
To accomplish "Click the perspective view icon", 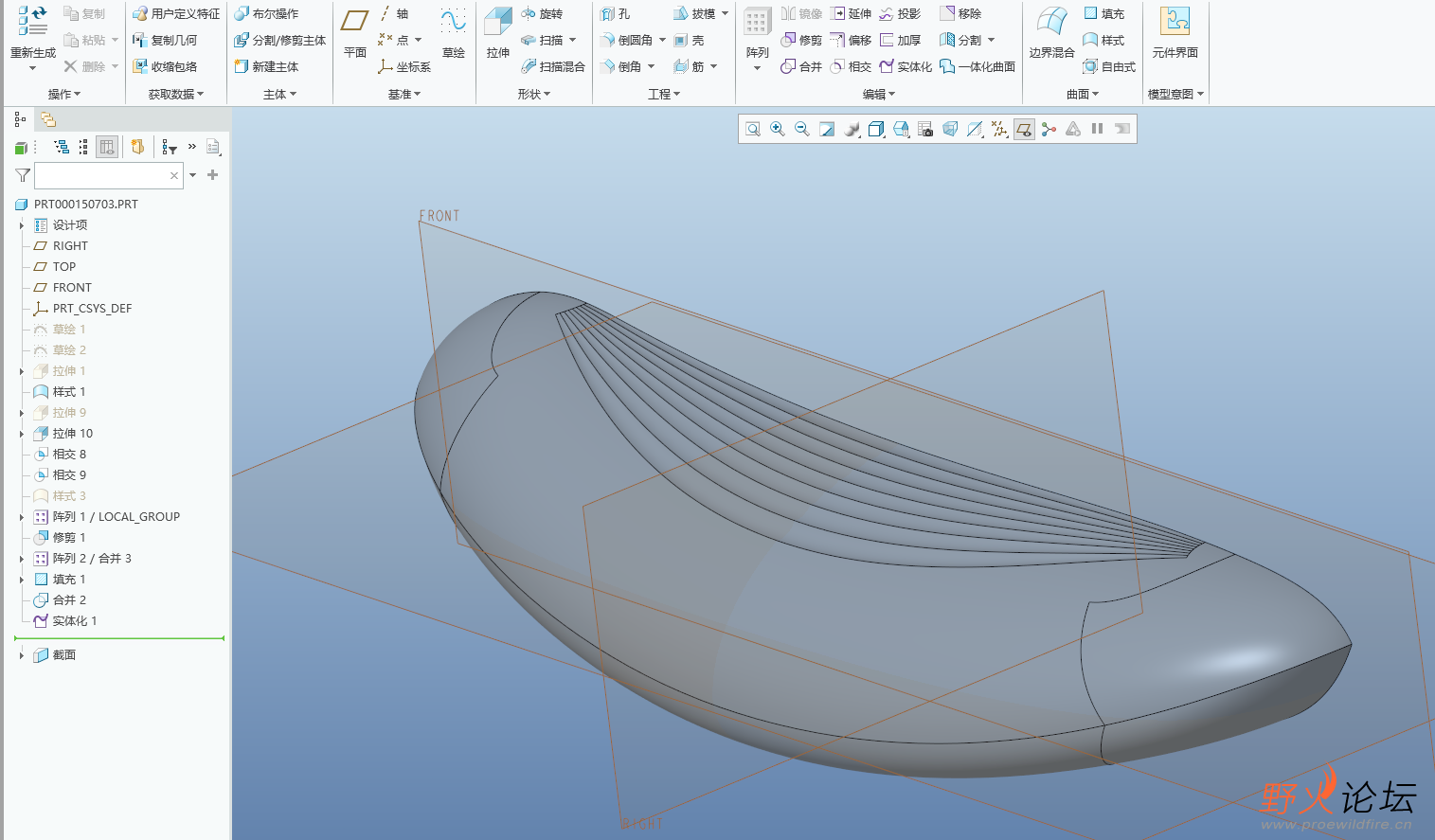I will [x=950, y=129].
